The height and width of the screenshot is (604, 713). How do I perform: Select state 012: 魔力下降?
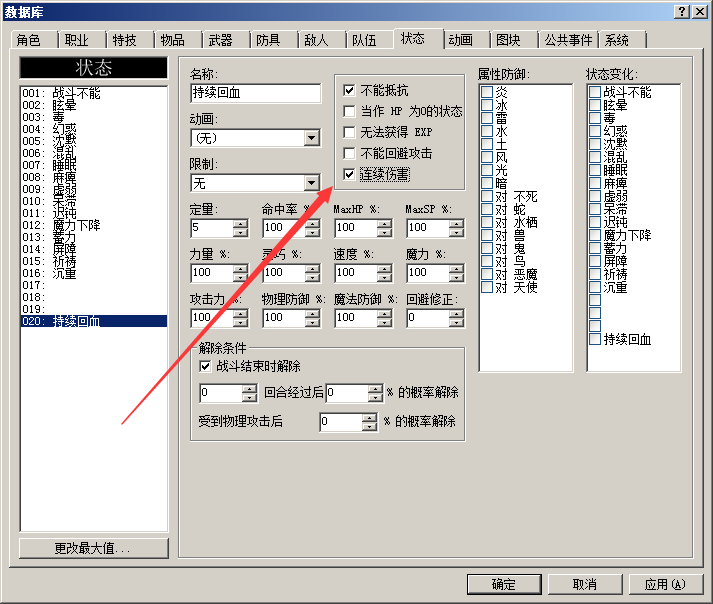[94, 225]
